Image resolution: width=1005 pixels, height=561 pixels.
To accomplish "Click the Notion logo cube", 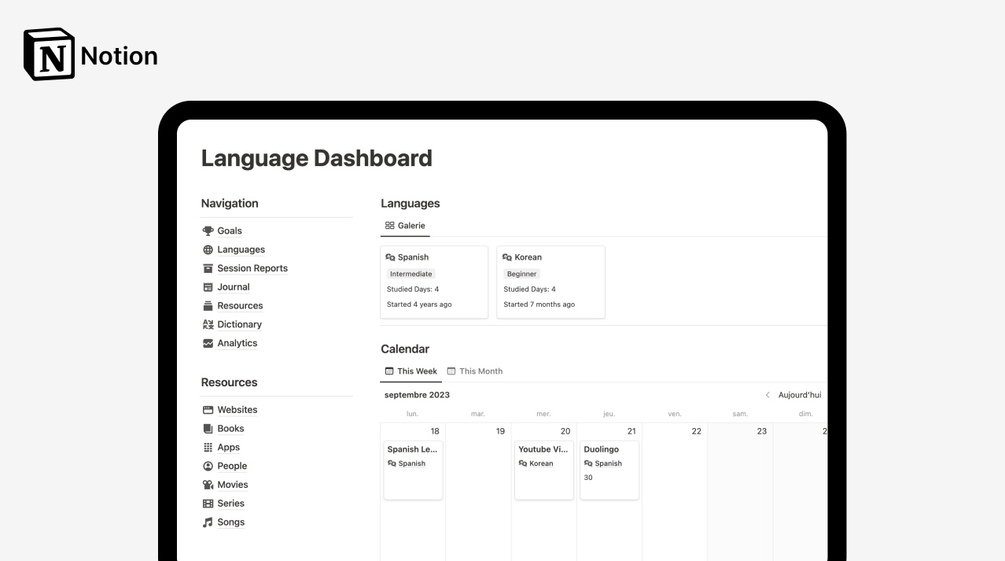I will 49,54.
